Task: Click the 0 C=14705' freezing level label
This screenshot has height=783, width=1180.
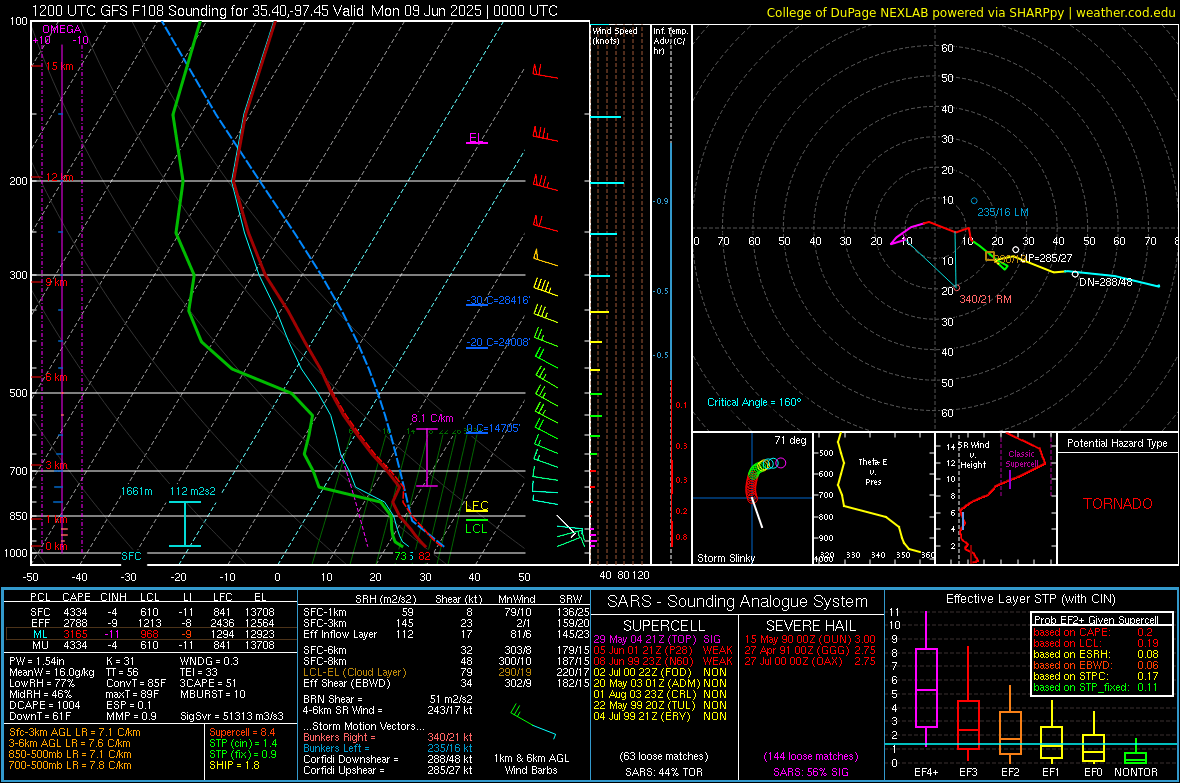Action: [x=493, y=428]
